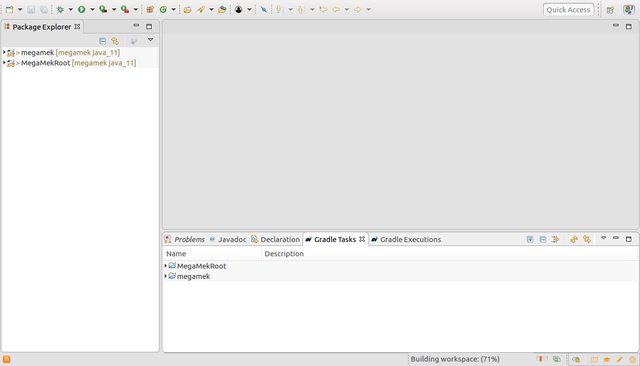Click the New wizard toolbar icon

point(9,9)
